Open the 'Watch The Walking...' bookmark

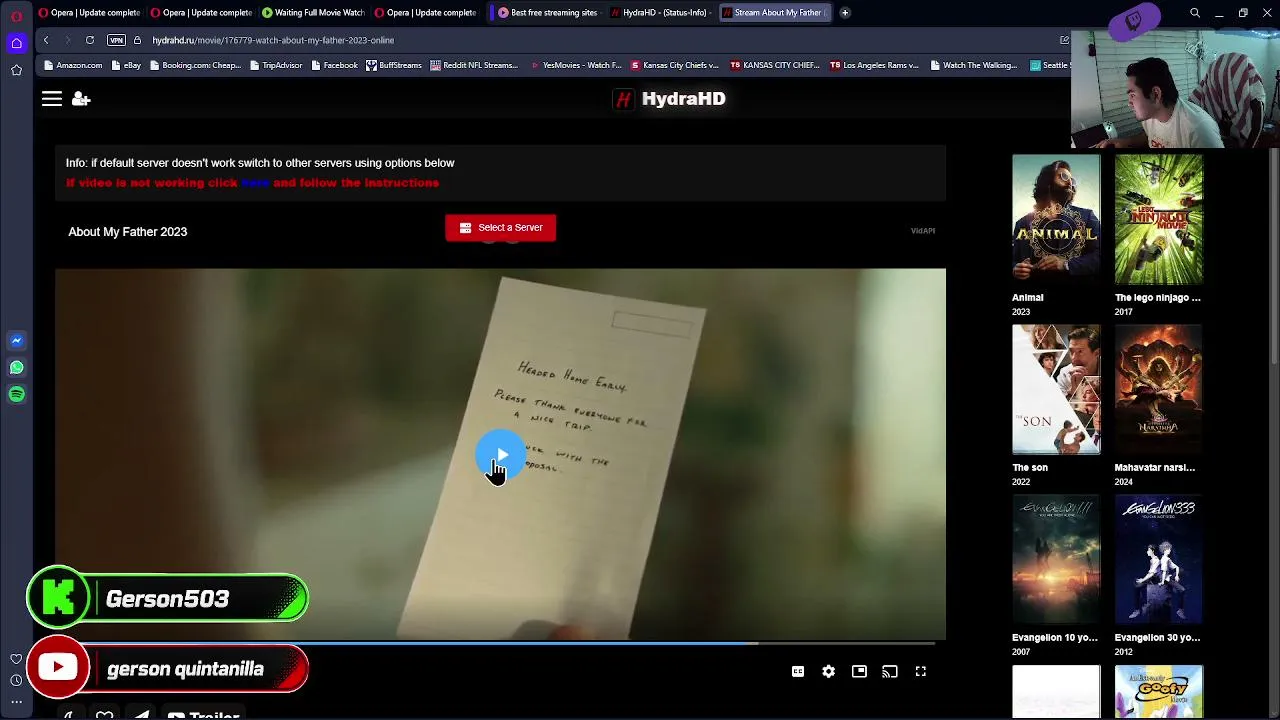tap(974, 66)
